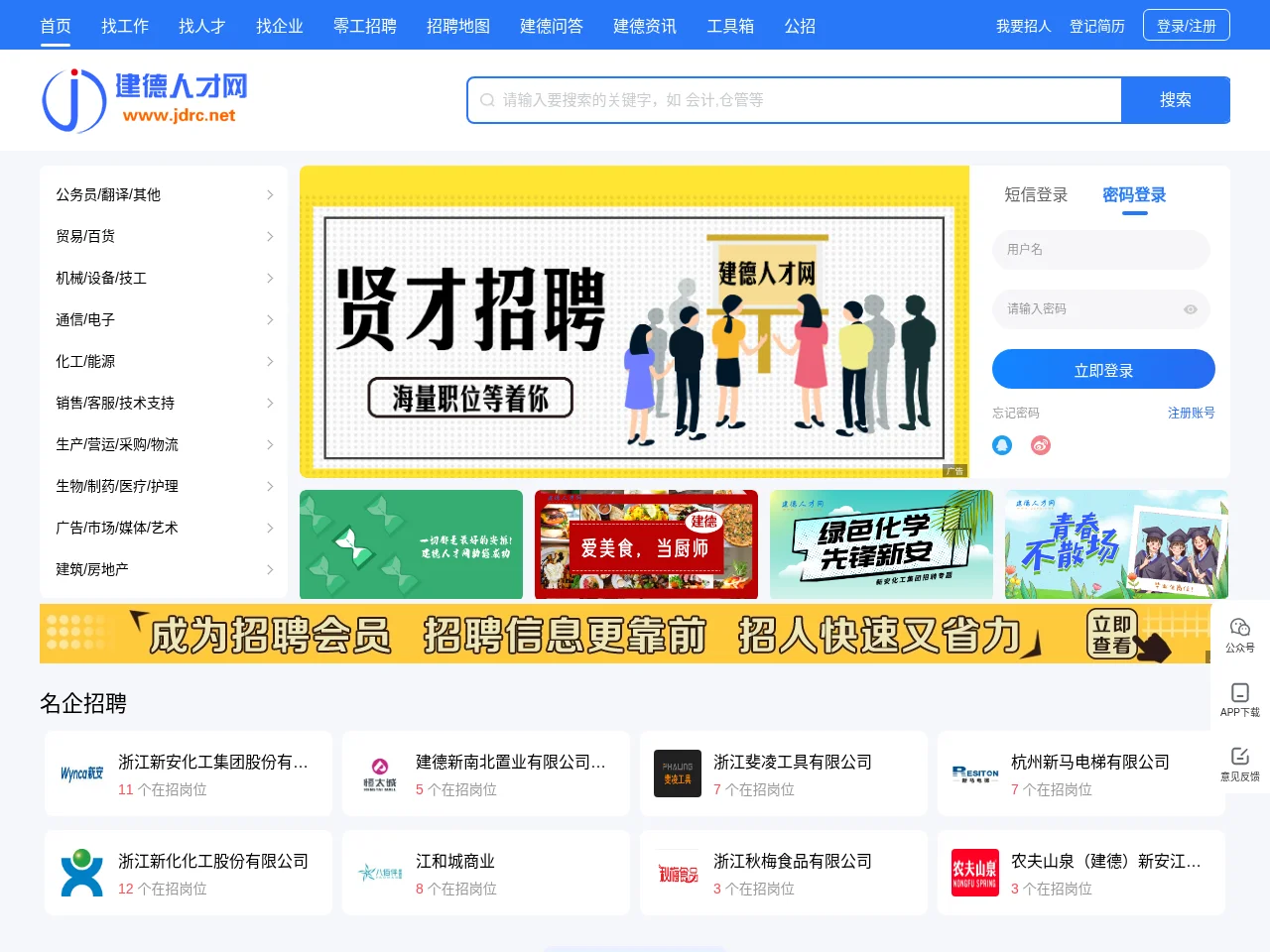Log in with the Weibo icon
Viewport: 1270px width, 952px height.
[1040, 445]
